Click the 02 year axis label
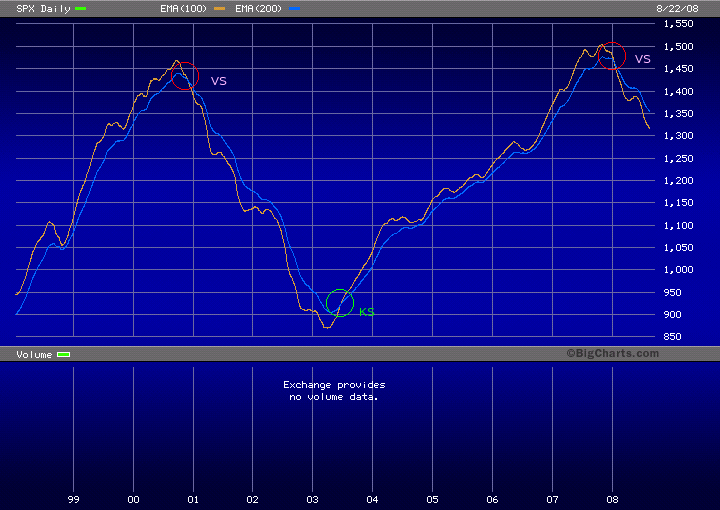This screenshot has width=720, height=510. [x=253, y=499]
